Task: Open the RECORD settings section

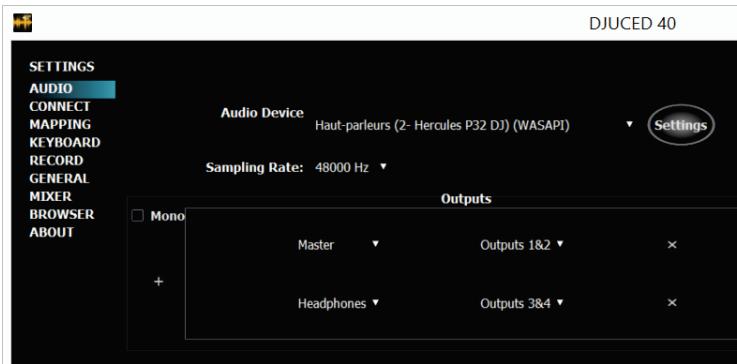Action: pos(56,161)
